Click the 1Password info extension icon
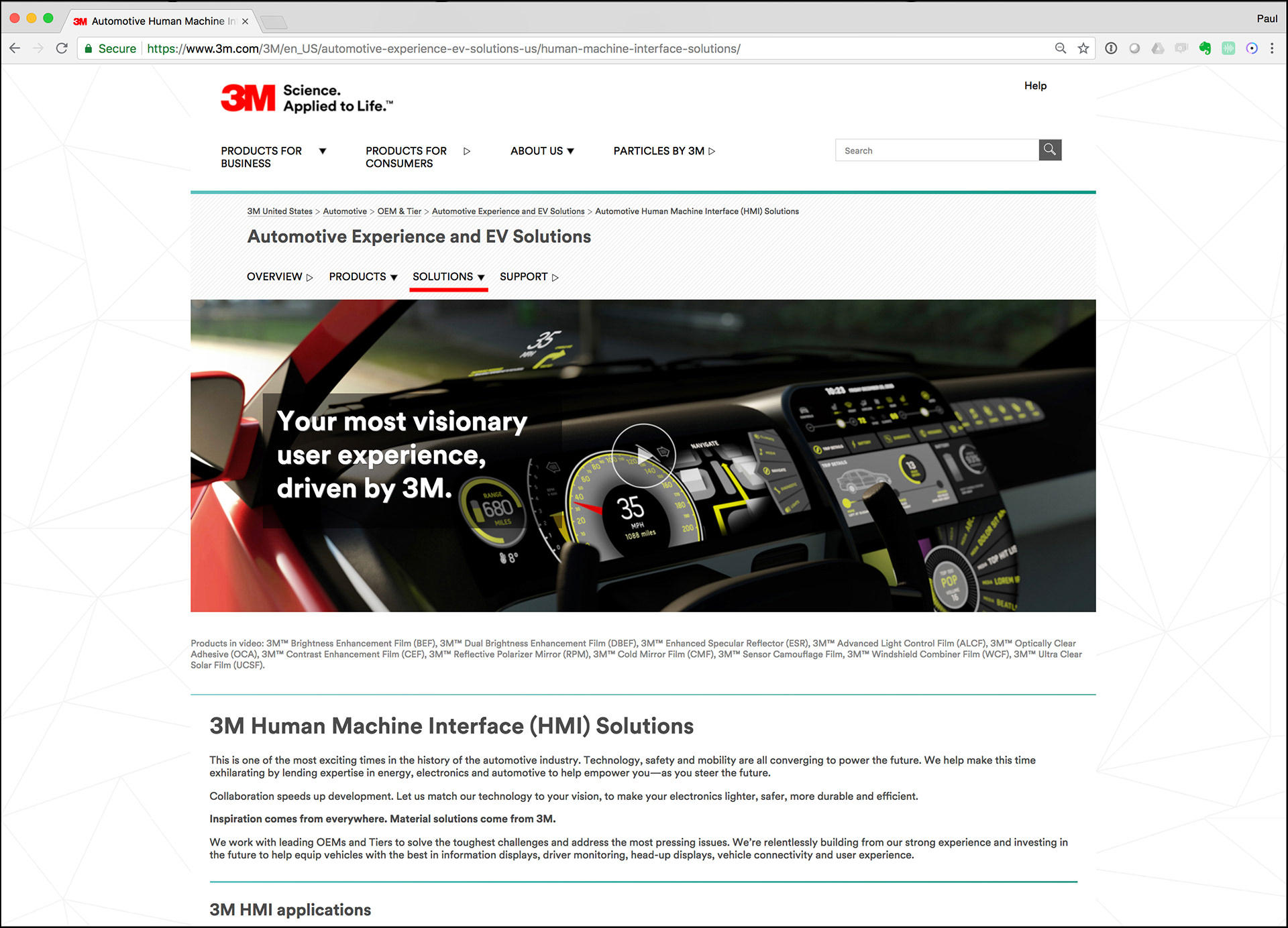 coord(1111,48)
